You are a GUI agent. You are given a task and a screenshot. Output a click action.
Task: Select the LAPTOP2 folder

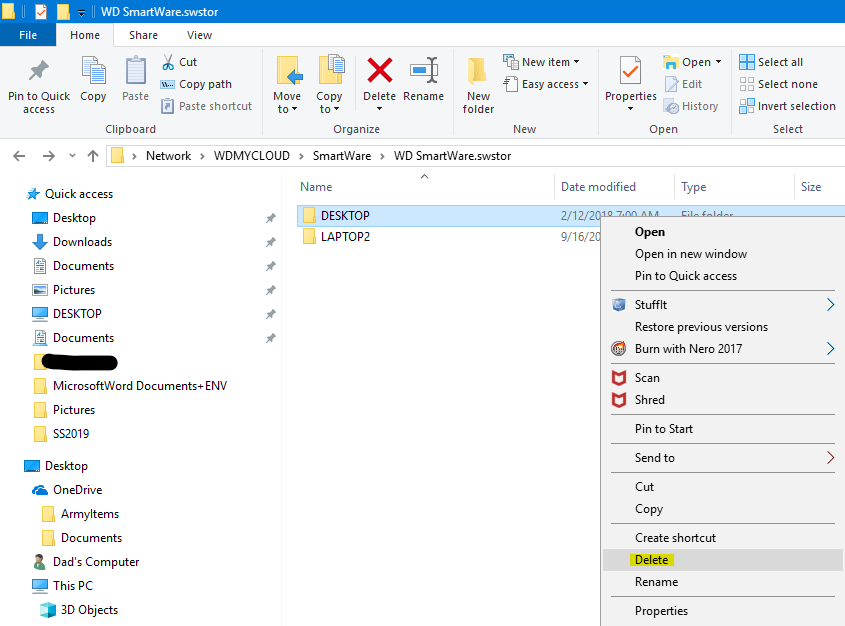coord(345,237)
